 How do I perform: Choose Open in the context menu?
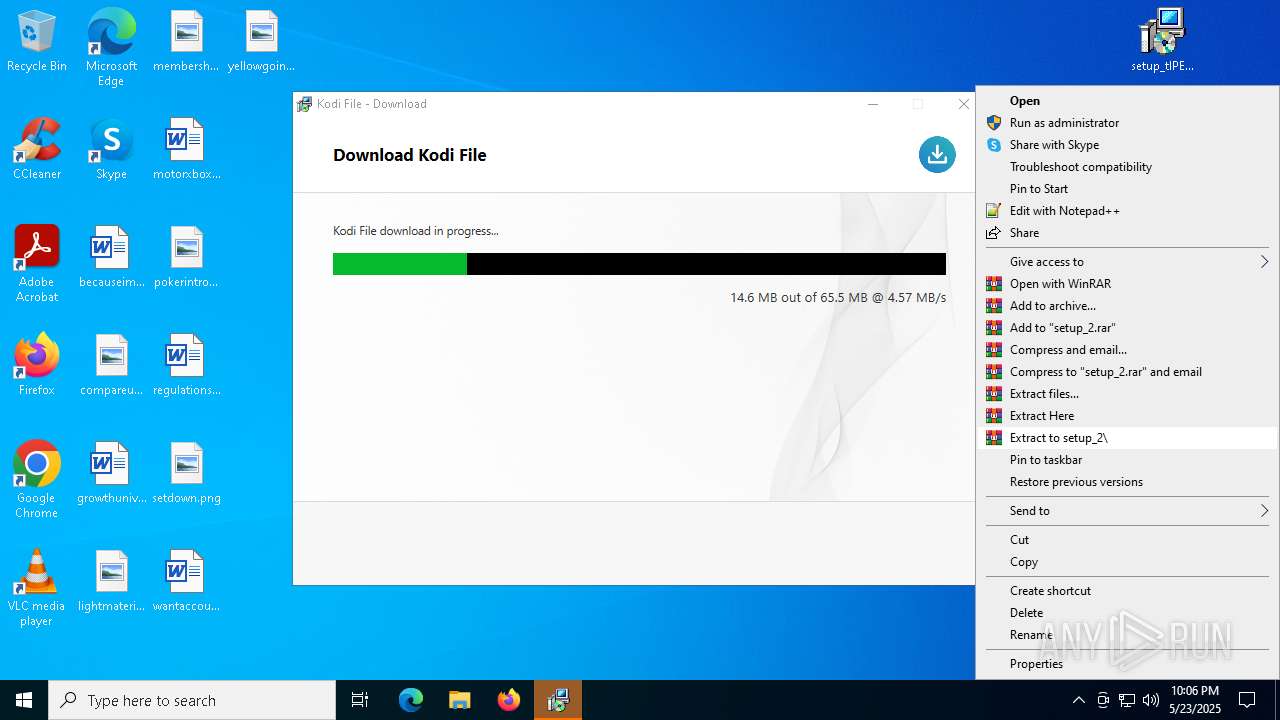coord(1127,101)
